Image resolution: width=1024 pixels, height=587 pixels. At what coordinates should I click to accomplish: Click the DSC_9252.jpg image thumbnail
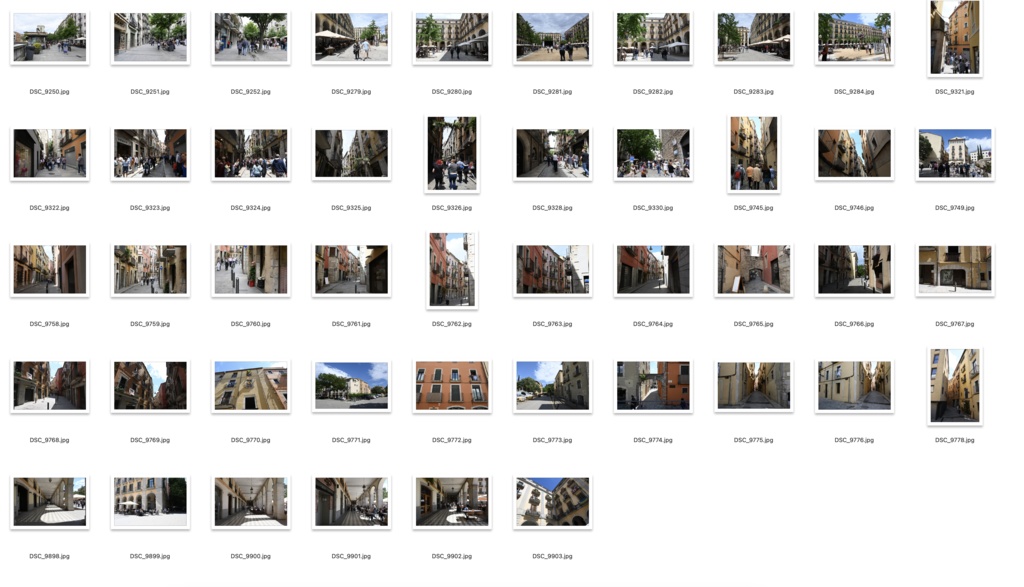pyautogui.click(x=251, y=38)
